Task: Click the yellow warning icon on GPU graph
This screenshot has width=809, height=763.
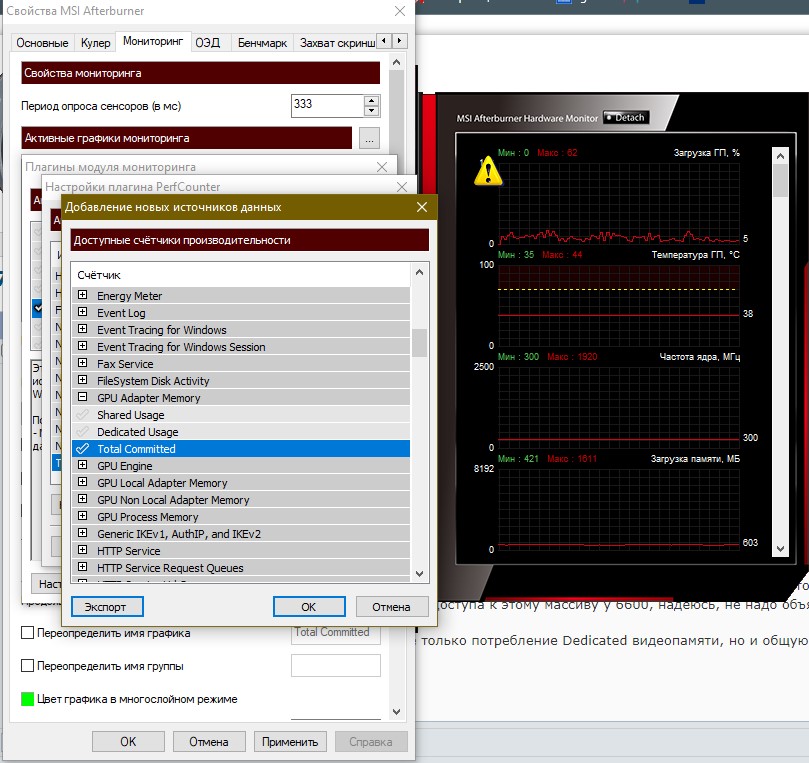Action: pos(488,171)
